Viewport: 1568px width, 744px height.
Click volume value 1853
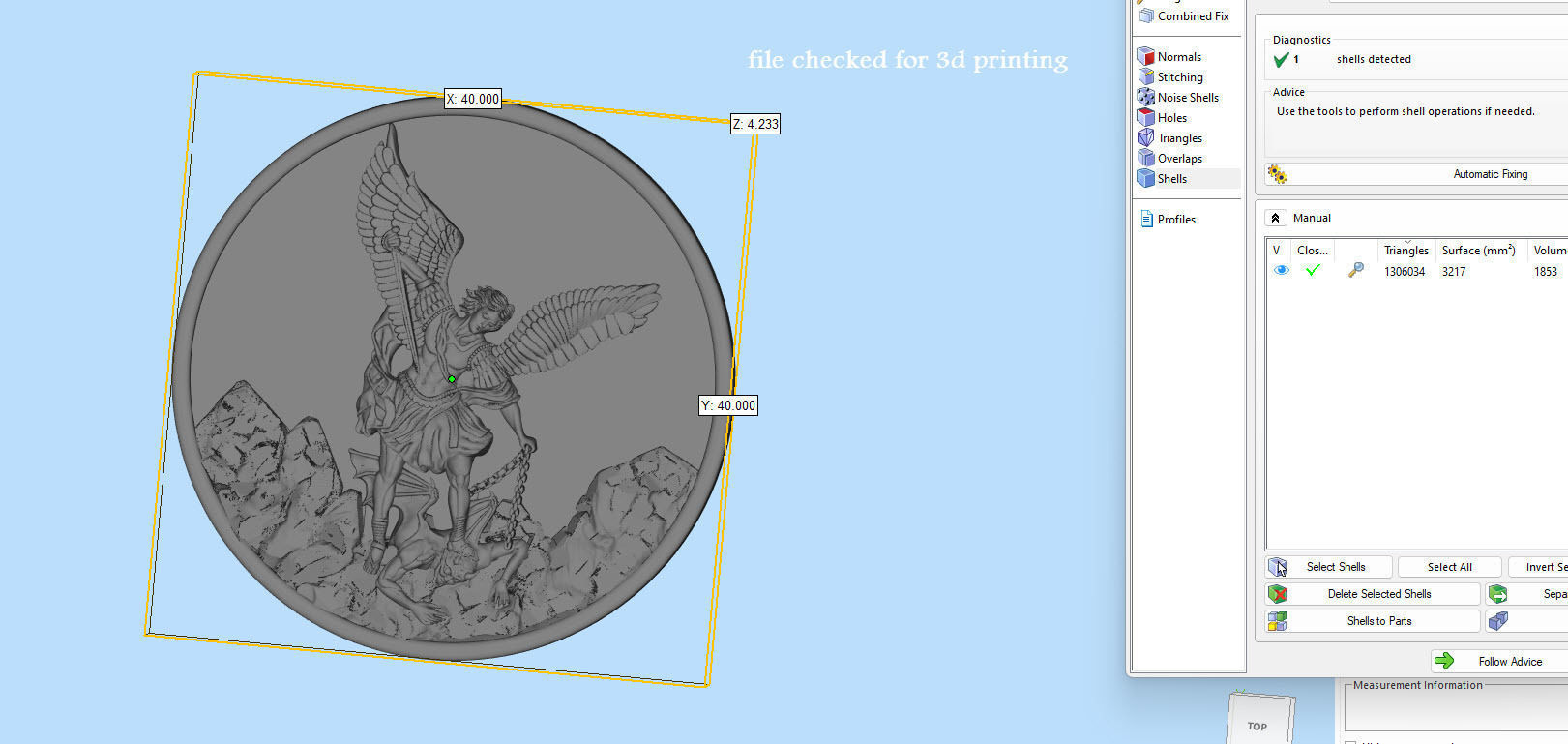pyautogui.click(x=1546, y=272)
